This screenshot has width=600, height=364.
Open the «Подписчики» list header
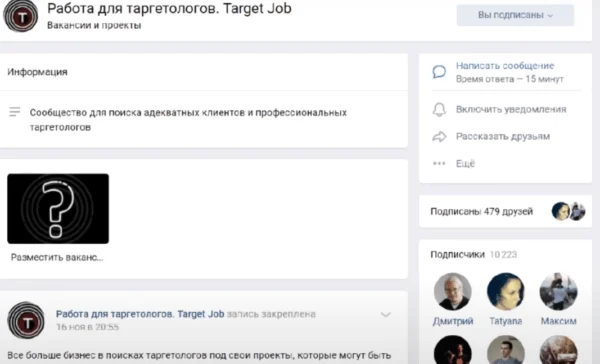click(x=457, y=255)
